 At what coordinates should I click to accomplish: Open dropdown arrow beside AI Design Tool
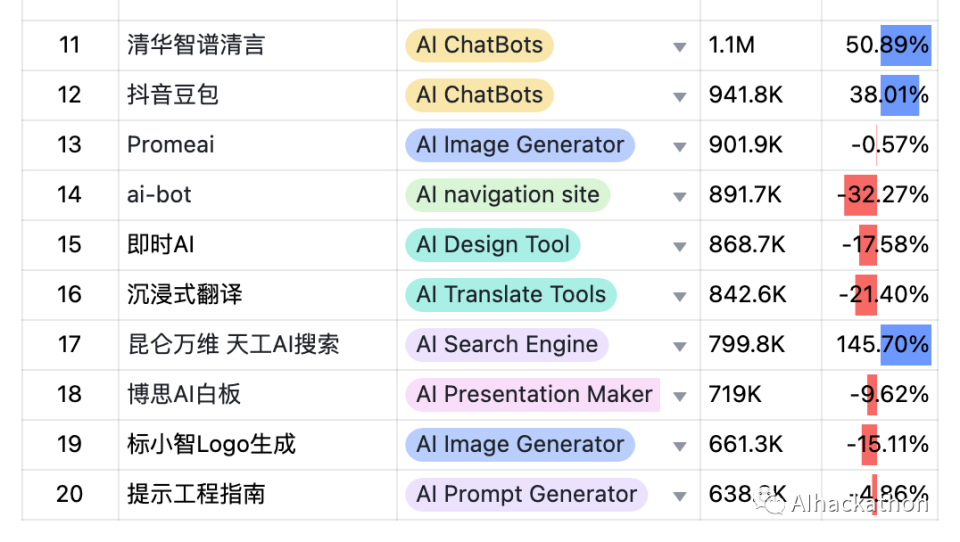pyautogui.click(x=680, y=247)
